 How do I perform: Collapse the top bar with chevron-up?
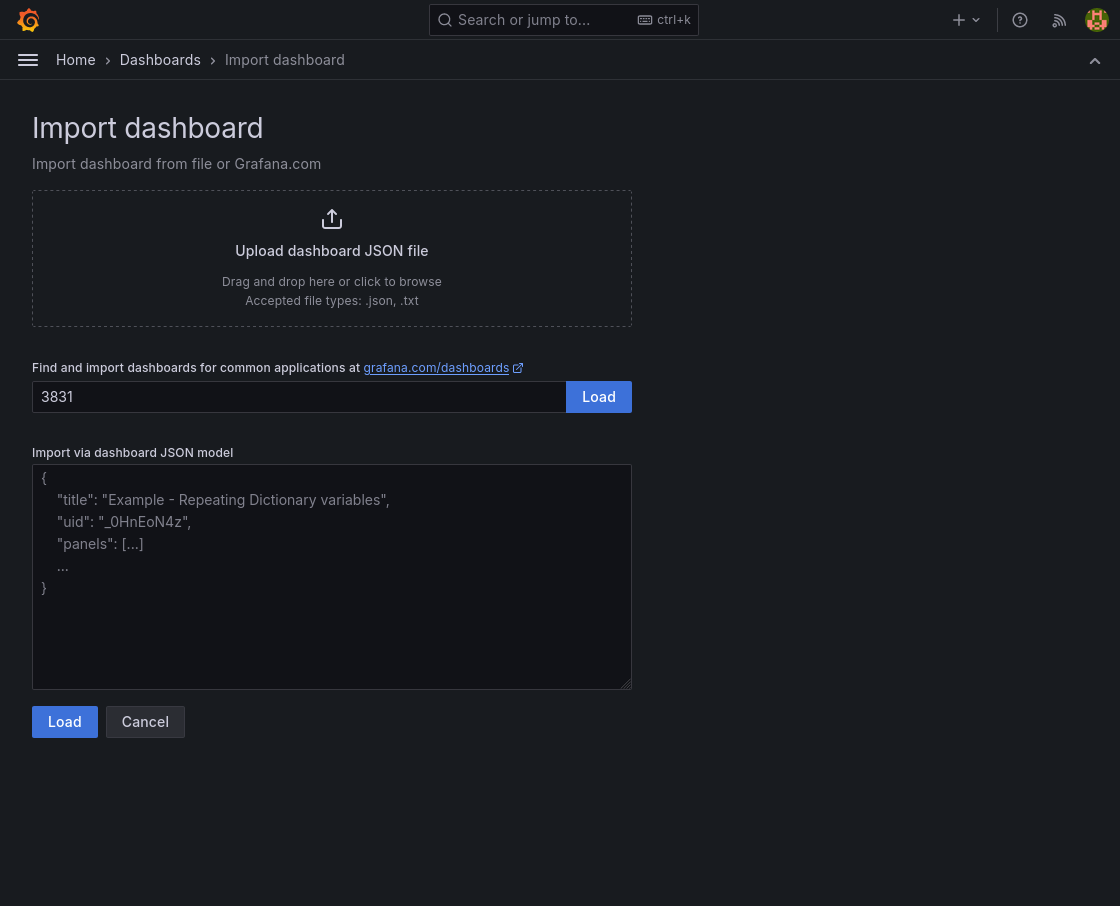pos(1095,60)
